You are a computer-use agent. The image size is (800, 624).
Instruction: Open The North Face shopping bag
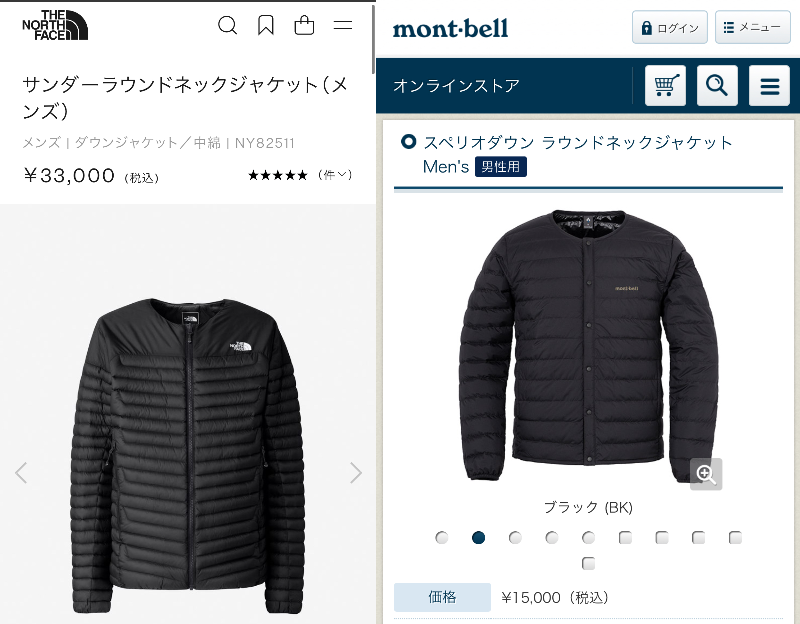point(304,25)
